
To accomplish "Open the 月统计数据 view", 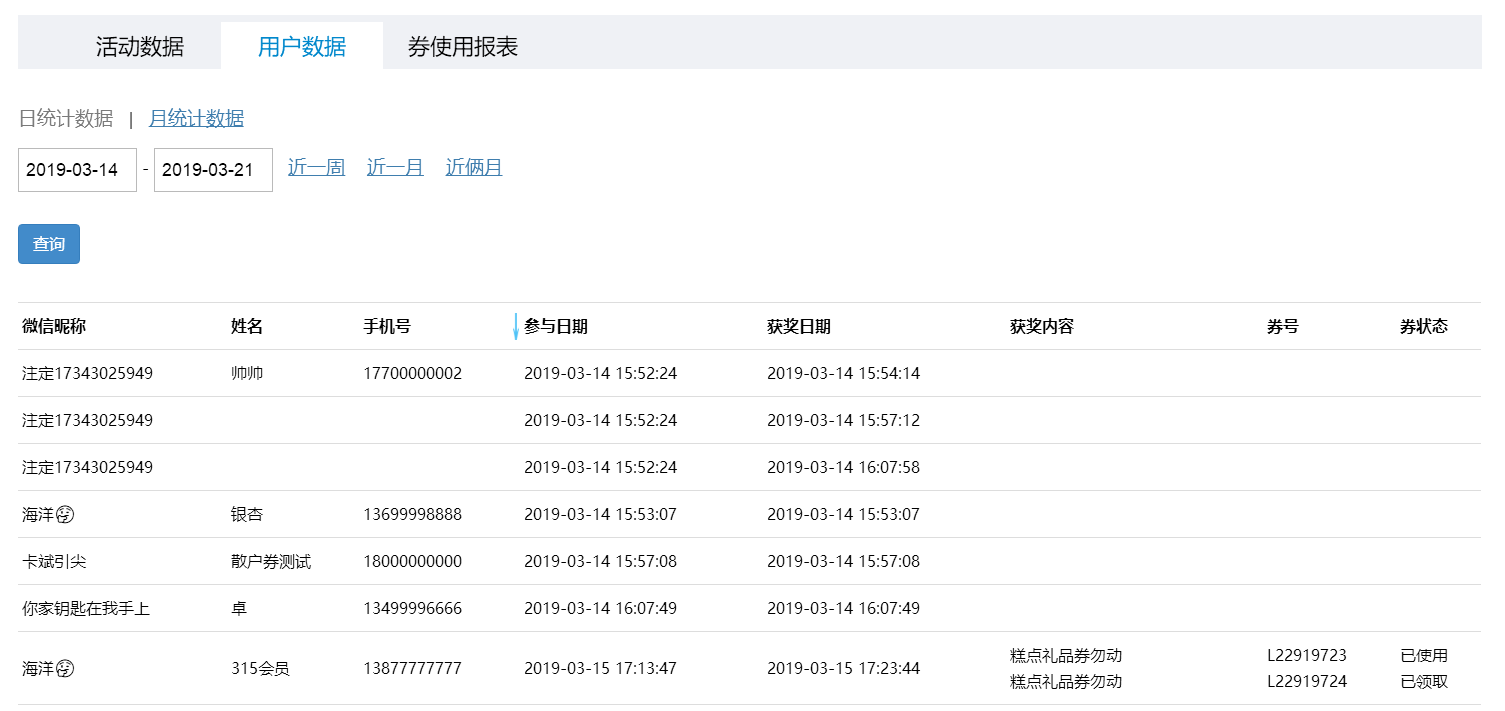I will click(196, 117).
